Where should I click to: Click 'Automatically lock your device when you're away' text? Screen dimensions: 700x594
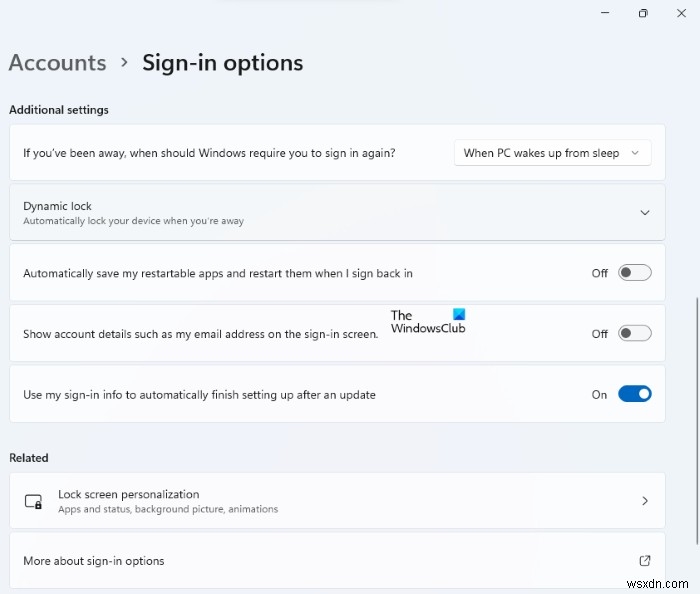pos(133,221)
